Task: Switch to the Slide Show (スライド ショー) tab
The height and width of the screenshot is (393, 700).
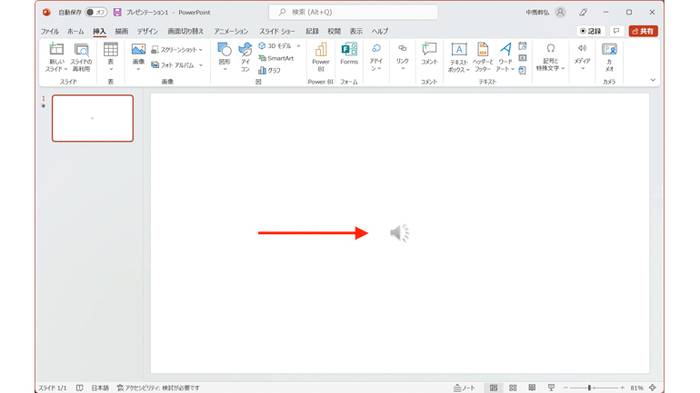Action: point(277,31)
